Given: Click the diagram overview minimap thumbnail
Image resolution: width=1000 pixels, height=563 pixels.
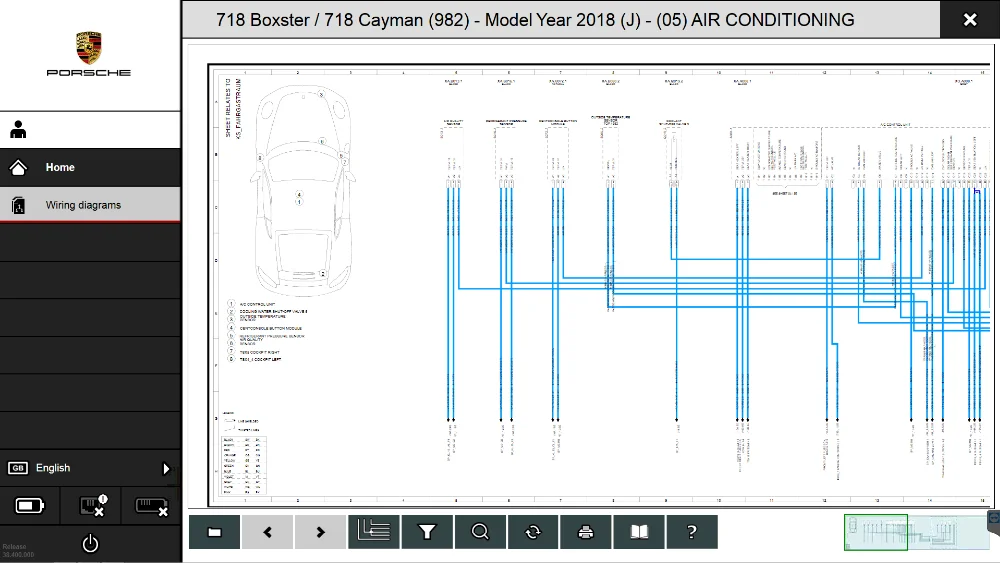Looking at the screenshot, I should [916, 532].
